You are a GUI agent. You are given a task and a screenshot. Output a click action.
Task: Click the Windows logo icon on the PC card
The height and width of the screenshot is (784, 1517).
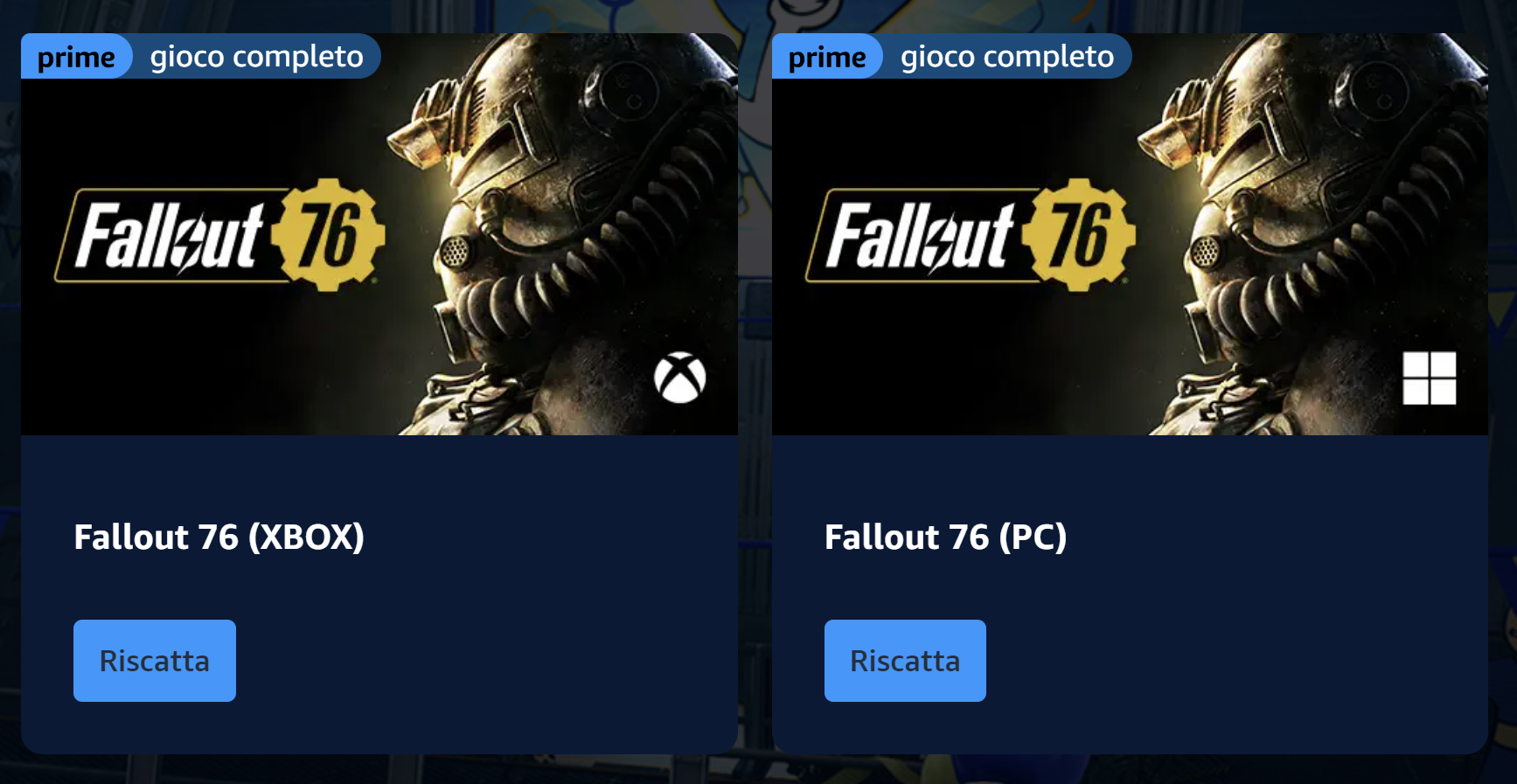(1429, 378)
